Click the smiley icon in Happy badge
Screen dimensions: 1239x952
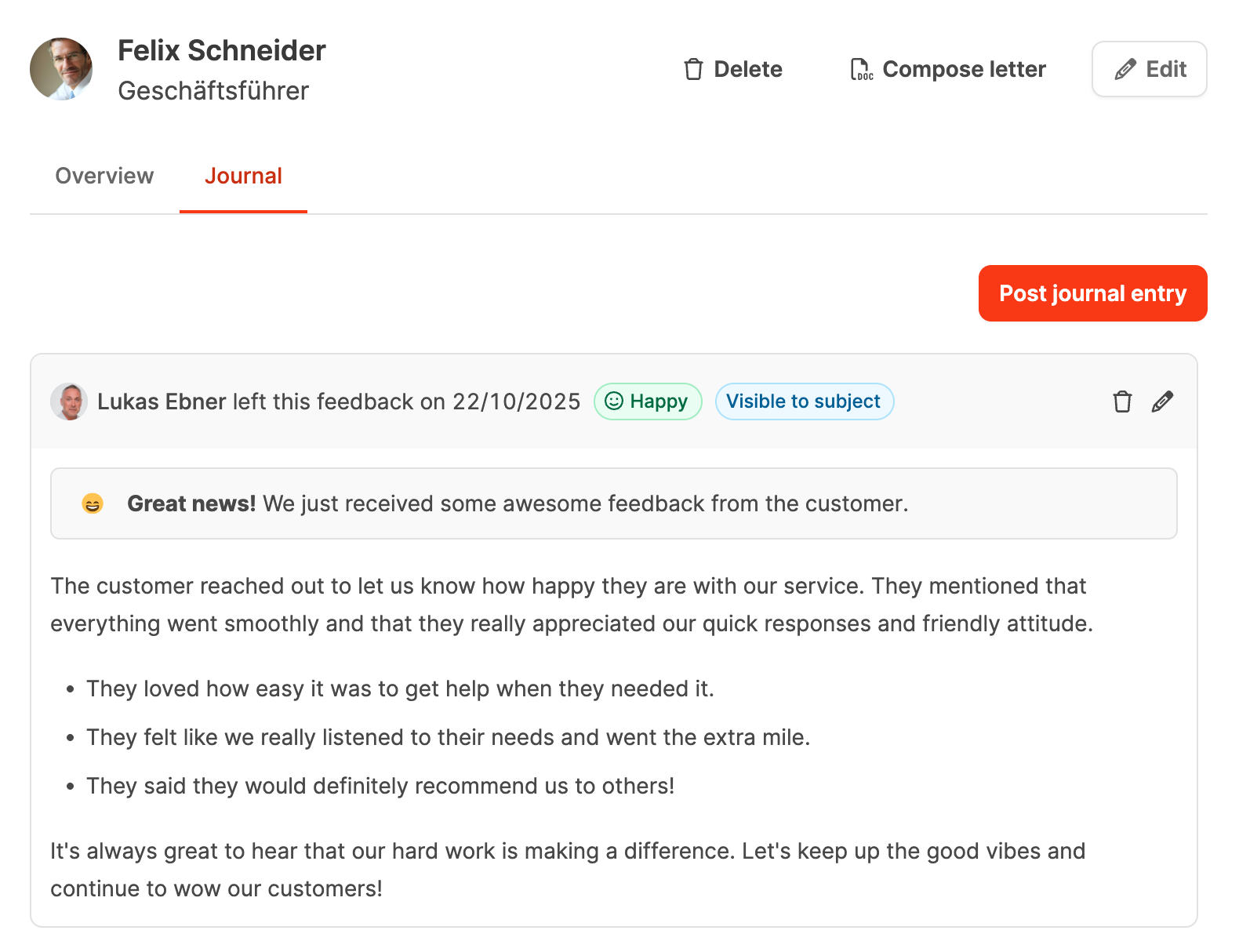614,402
